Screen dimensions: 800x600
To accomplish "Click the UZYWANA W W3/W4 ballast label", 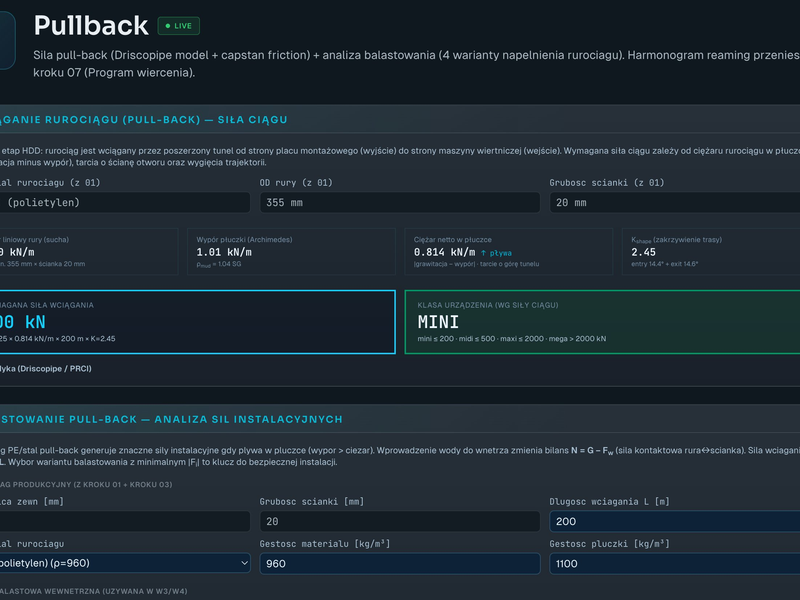I will [94, 591].
